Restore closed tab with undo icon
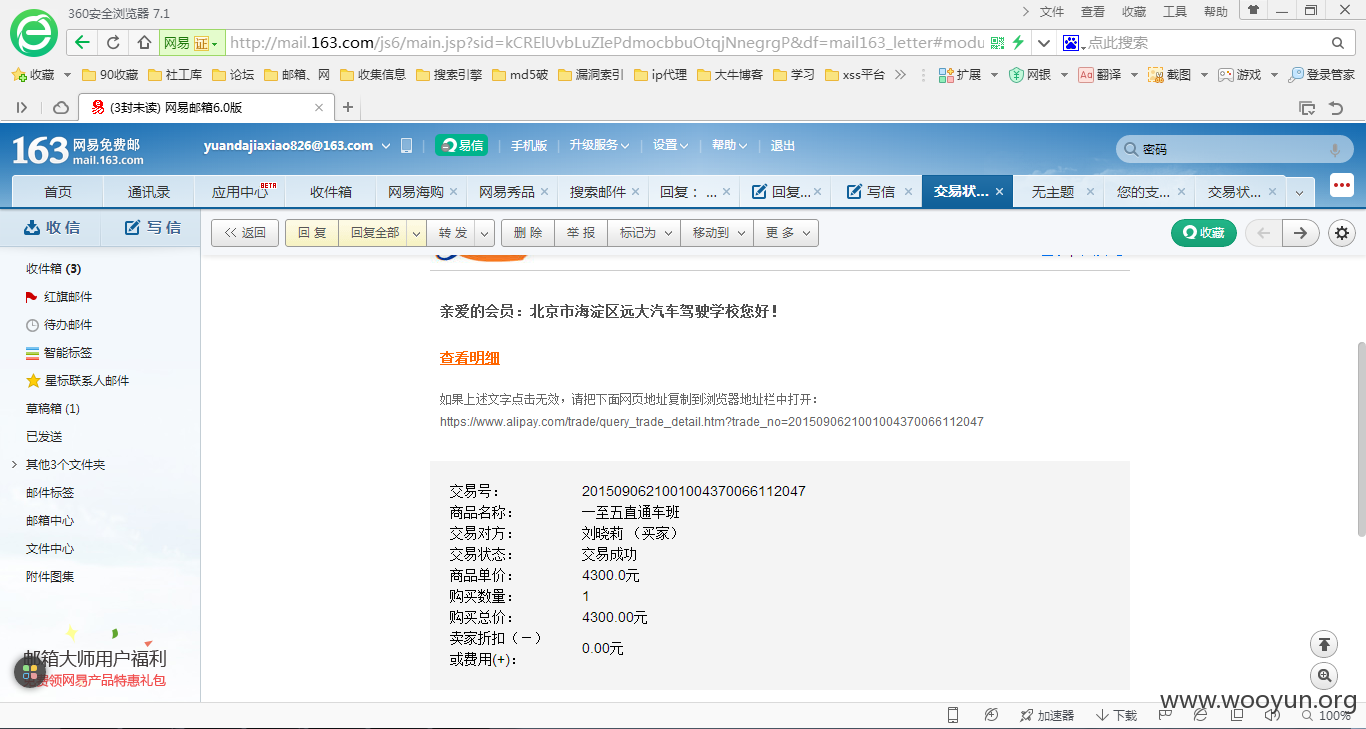This screenshot has height=729, width=1366. 1336,107
